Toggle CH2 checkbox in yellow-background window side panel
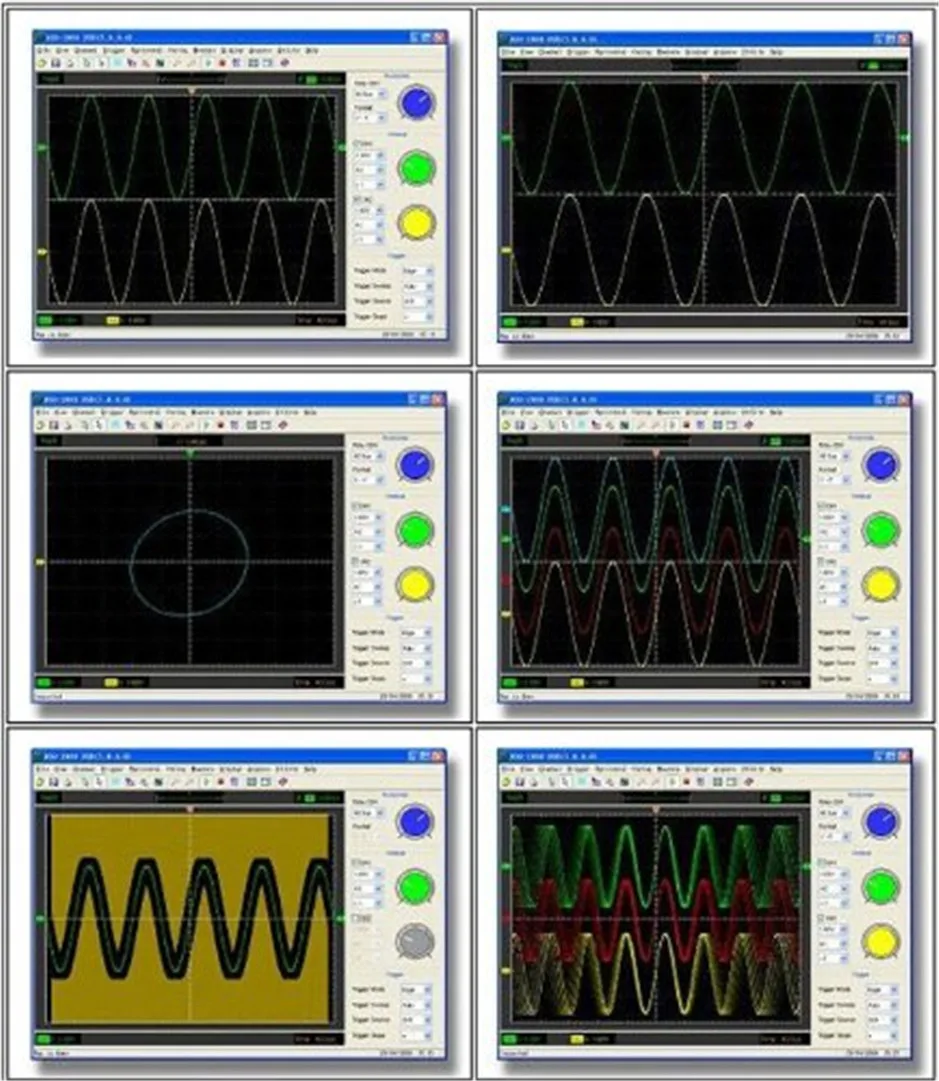This screenshot has height=1081, width=939. (x=354, y=918)
